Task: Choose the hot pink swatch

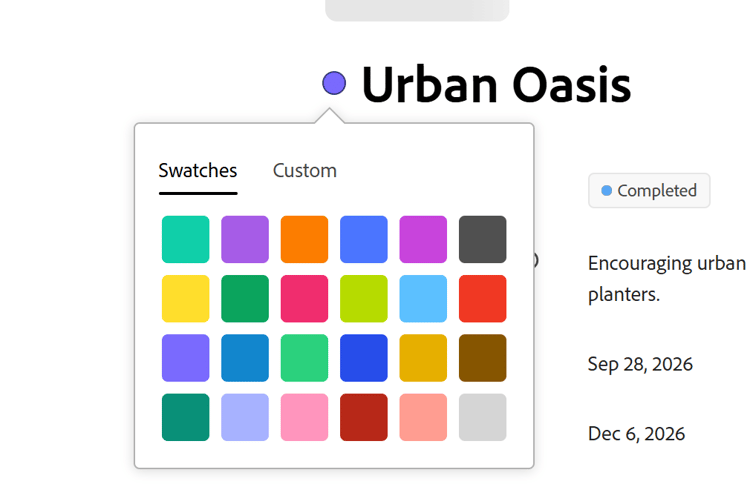Action: point(304,299)
